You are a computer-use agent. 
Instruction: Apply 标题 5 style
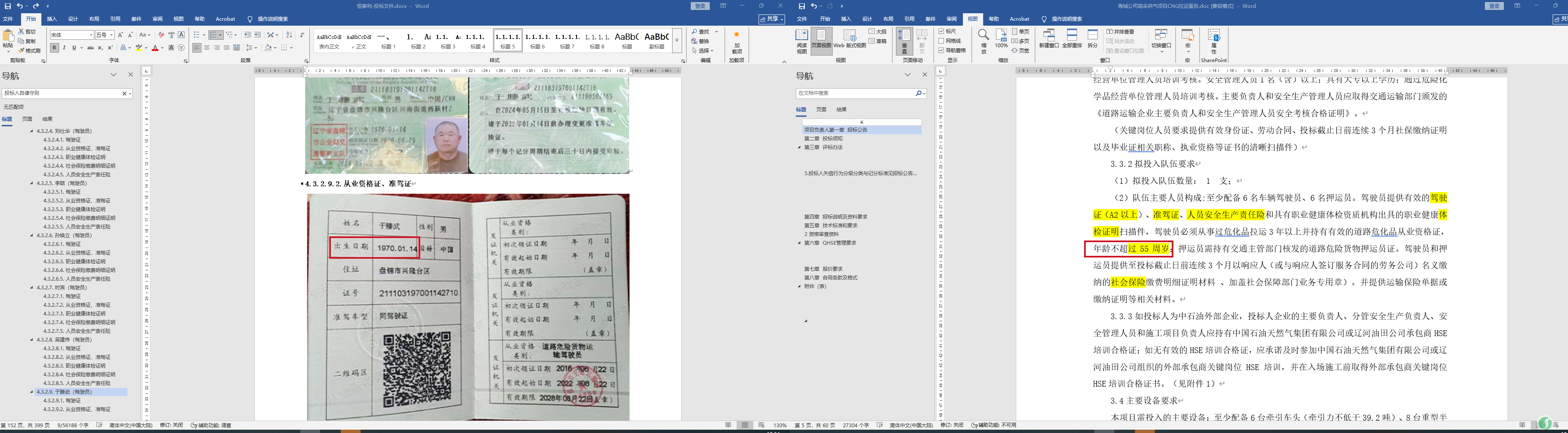[x=508, y=40]
